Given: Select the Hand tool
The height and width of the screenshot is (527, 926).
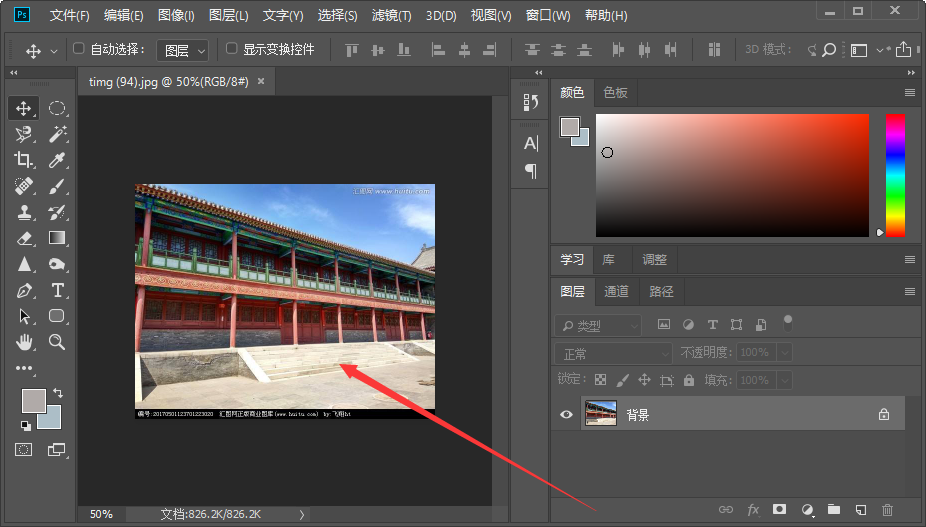Looking at the screenshot, I should click(x=24, y=341).
